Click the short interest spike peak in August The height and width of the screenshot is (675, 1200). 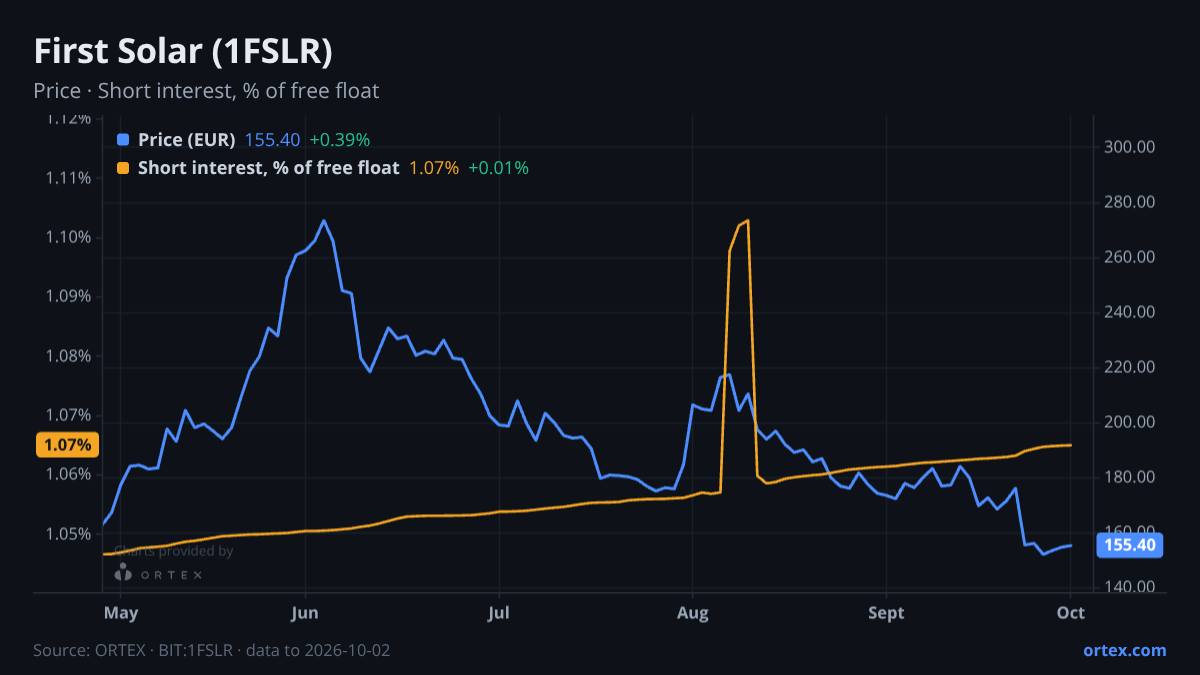tap(748, 220)
